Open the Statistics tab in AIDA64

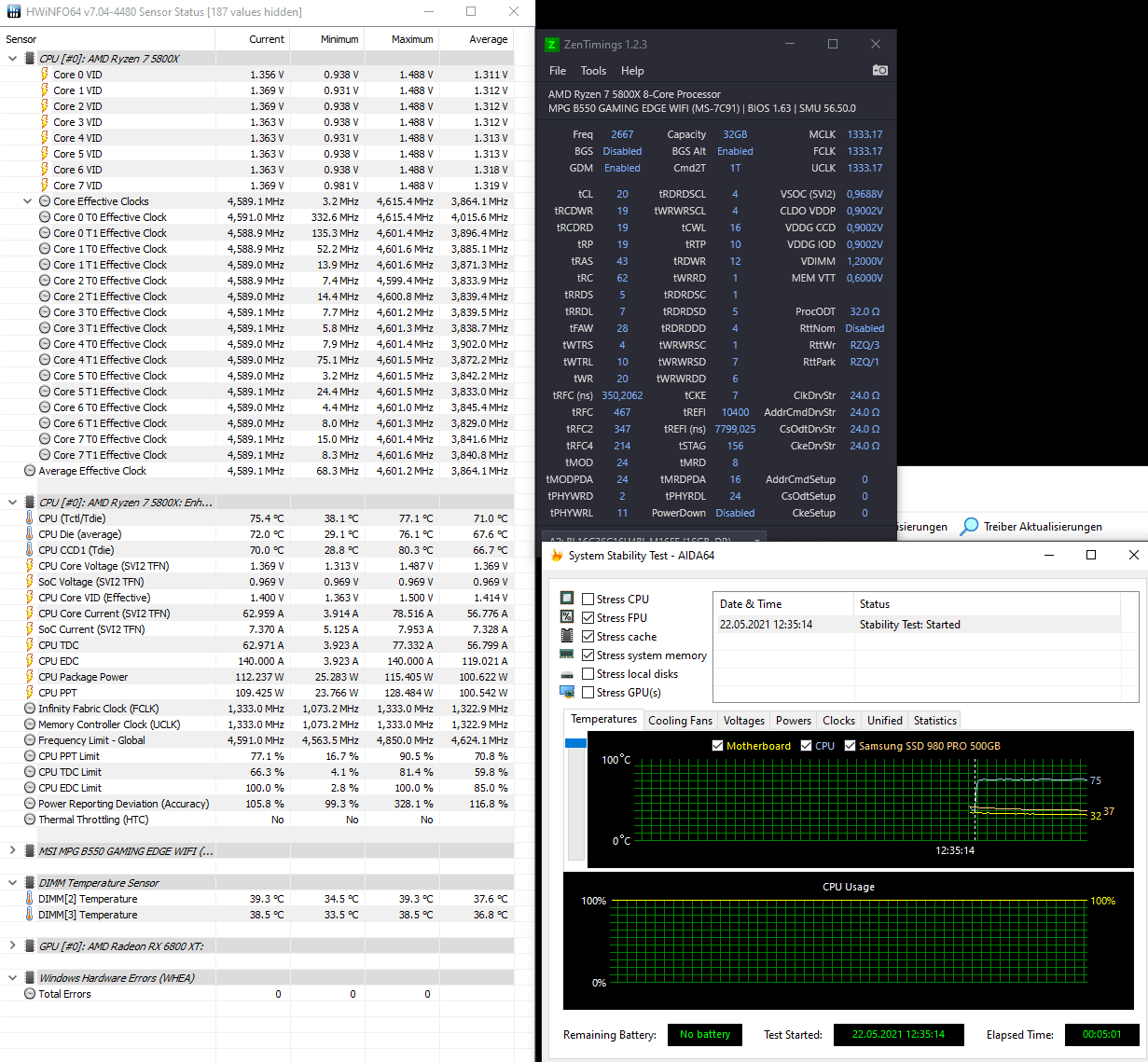tap(935, 721)
